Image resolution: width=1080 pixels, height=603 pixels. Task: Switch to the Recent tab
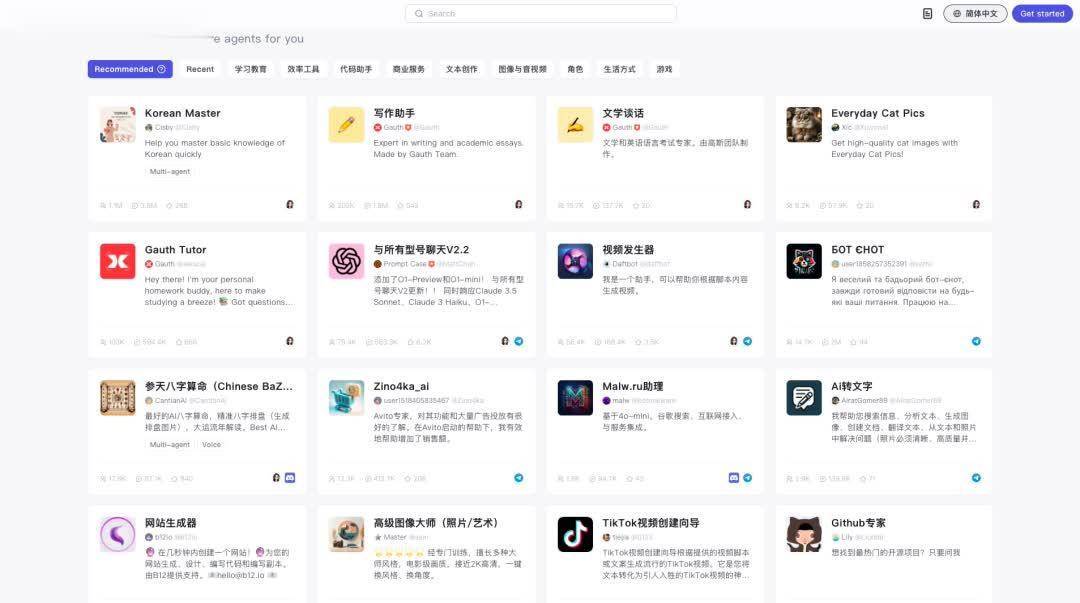point(200,69)
